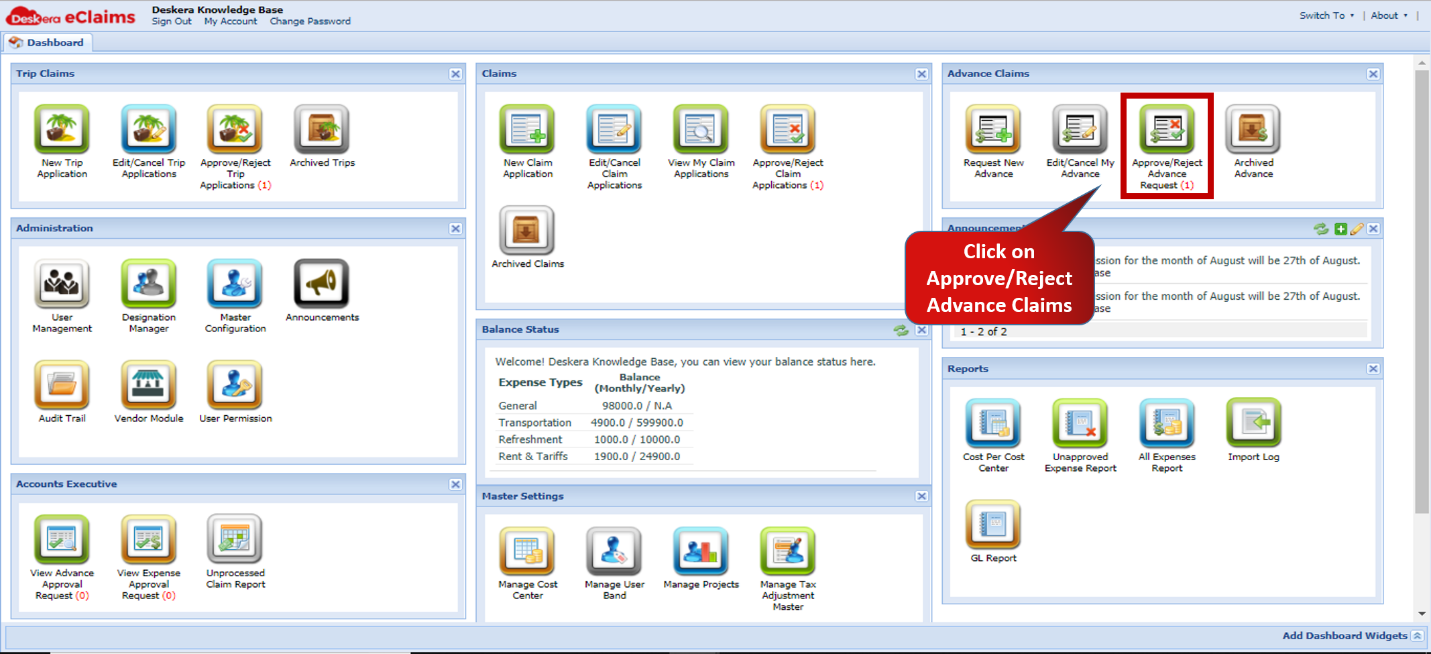Open Manage Projects icon
Screen dimensions: 1431x654
click(x=701, y=552)
